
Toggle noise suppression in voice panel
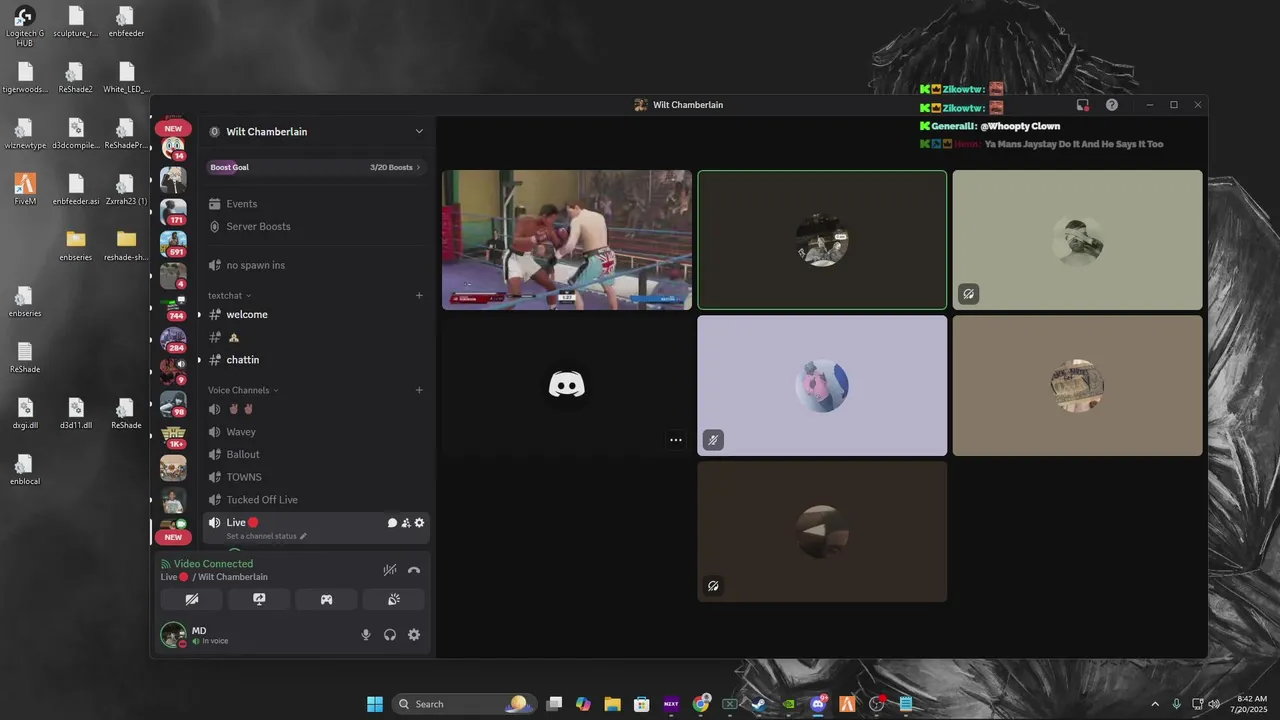click(x=390, y=570)
